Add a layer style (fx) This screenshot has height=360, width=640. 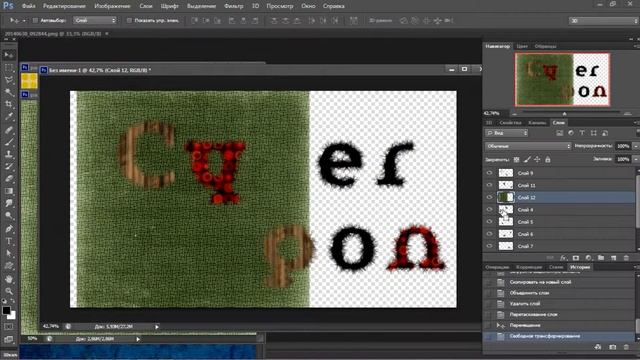tap(563, 258)
